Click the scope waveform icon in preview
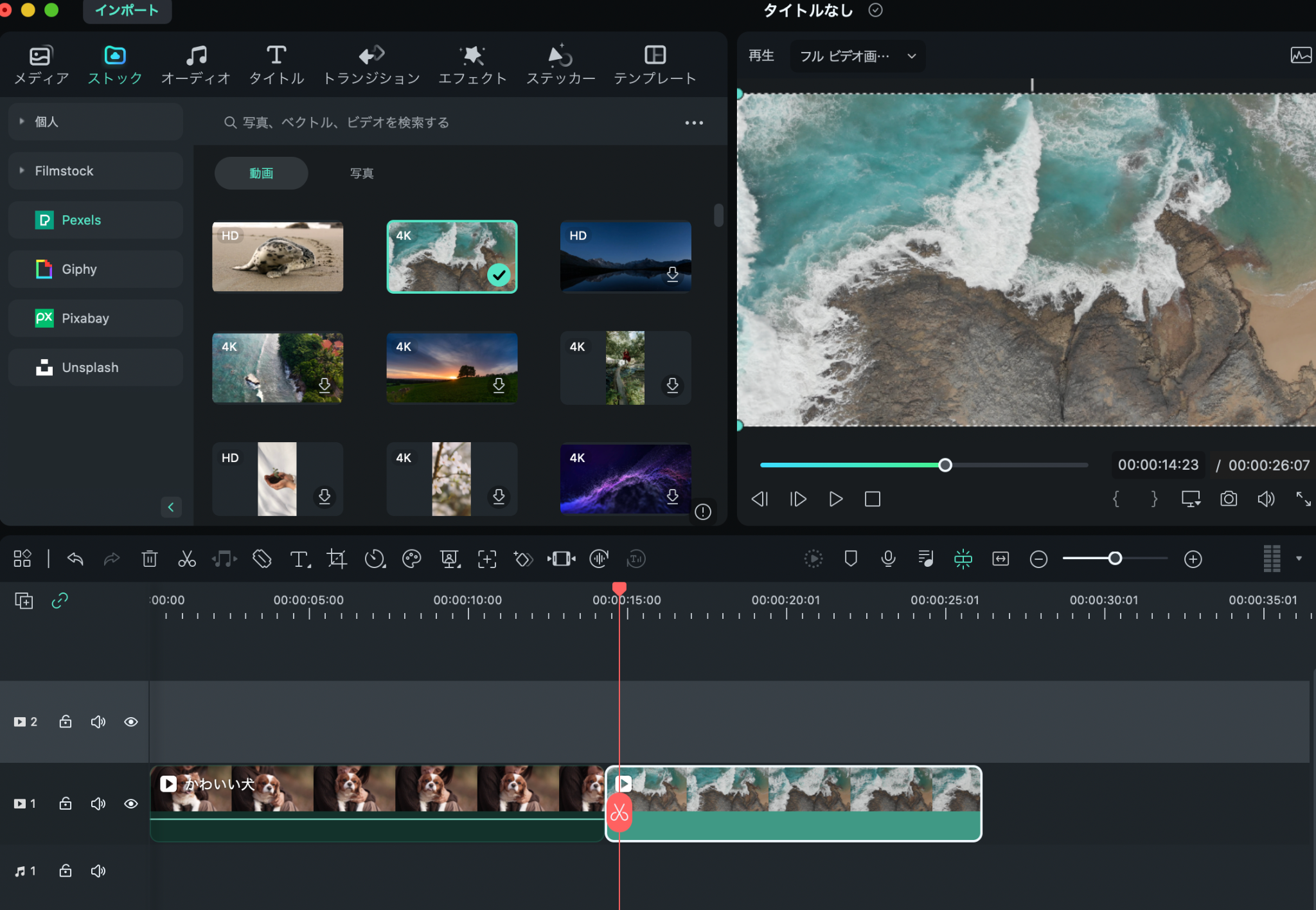Screen dimensions: 1316x910 pyautogui.click(x=1301, y=55)
